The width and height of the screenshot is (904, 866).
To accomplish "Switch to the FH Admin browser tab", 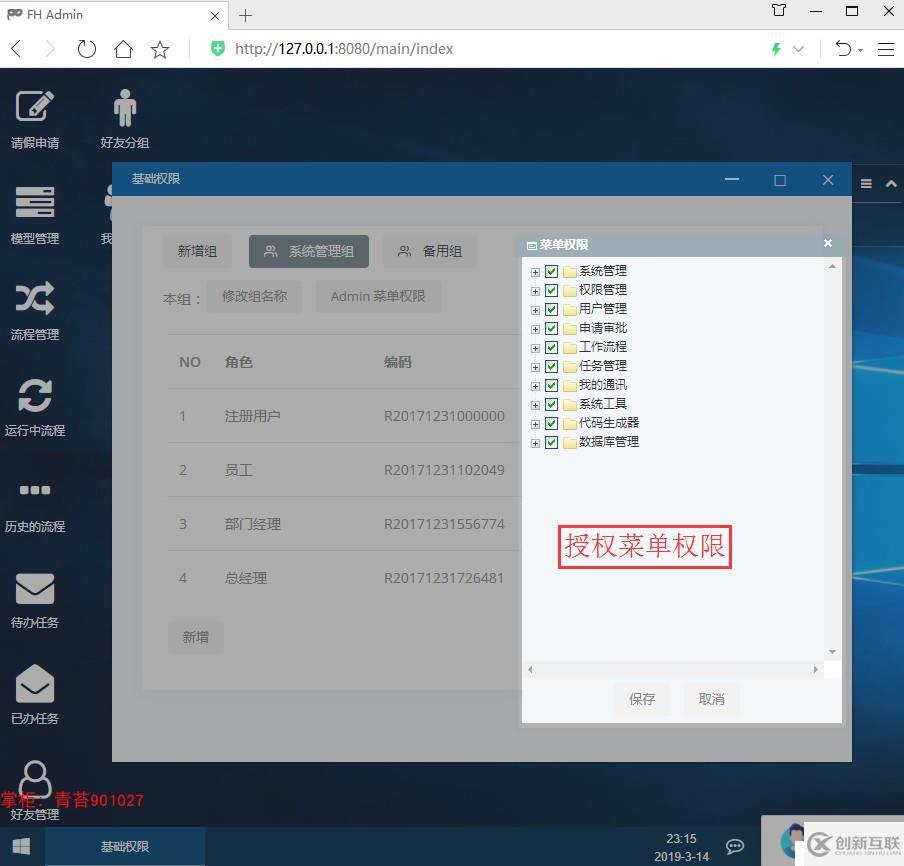I will click(112, 15).
